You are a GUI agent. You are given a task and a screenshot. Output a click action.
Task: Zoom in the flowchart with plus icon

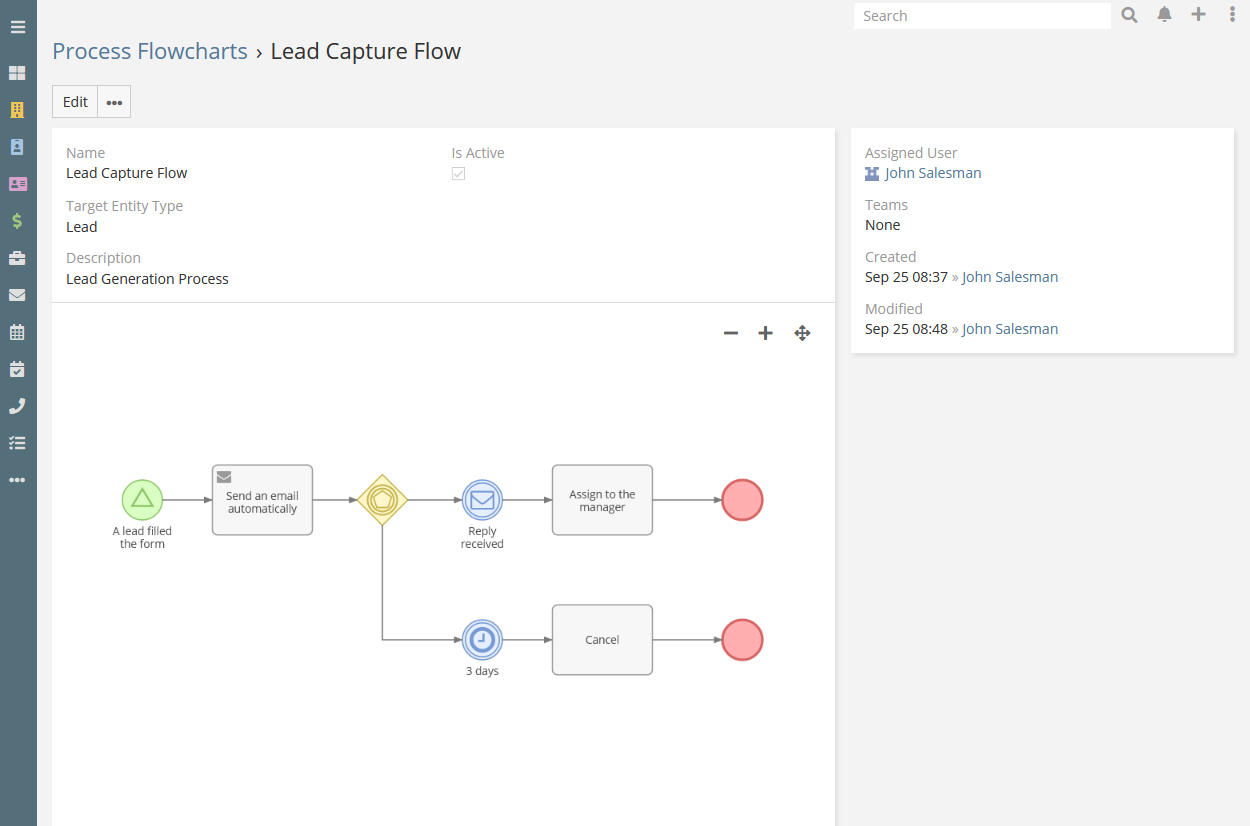[x=766, y=333]
